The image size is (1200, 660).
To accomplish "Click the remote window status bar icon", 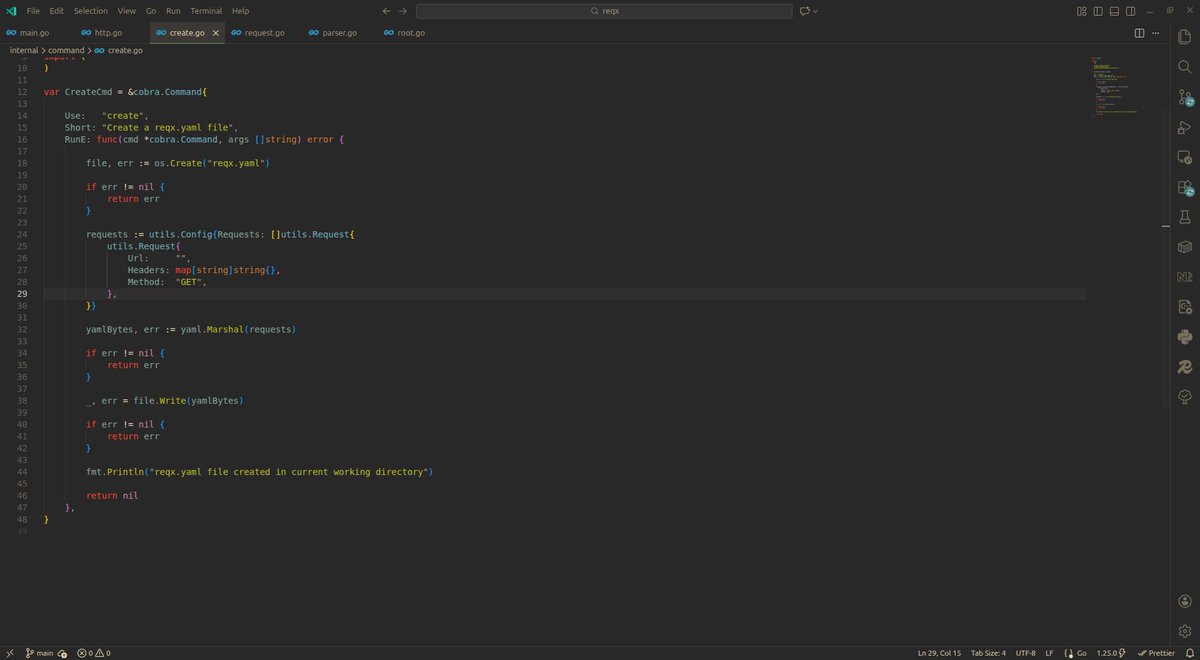I will pos(9,653).
